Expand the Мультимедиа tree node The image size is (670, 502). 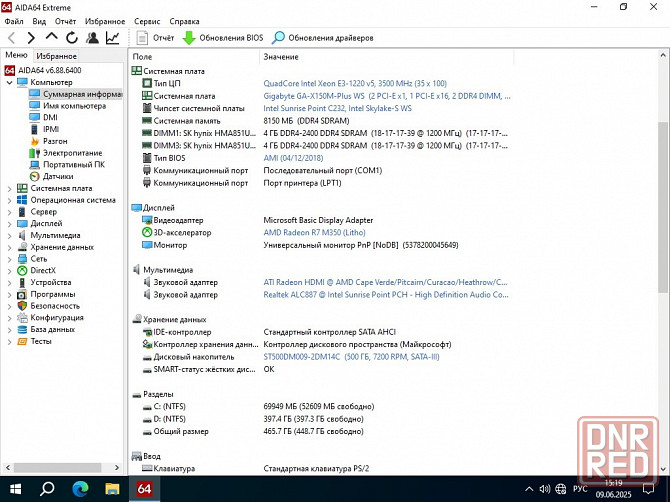9,235
